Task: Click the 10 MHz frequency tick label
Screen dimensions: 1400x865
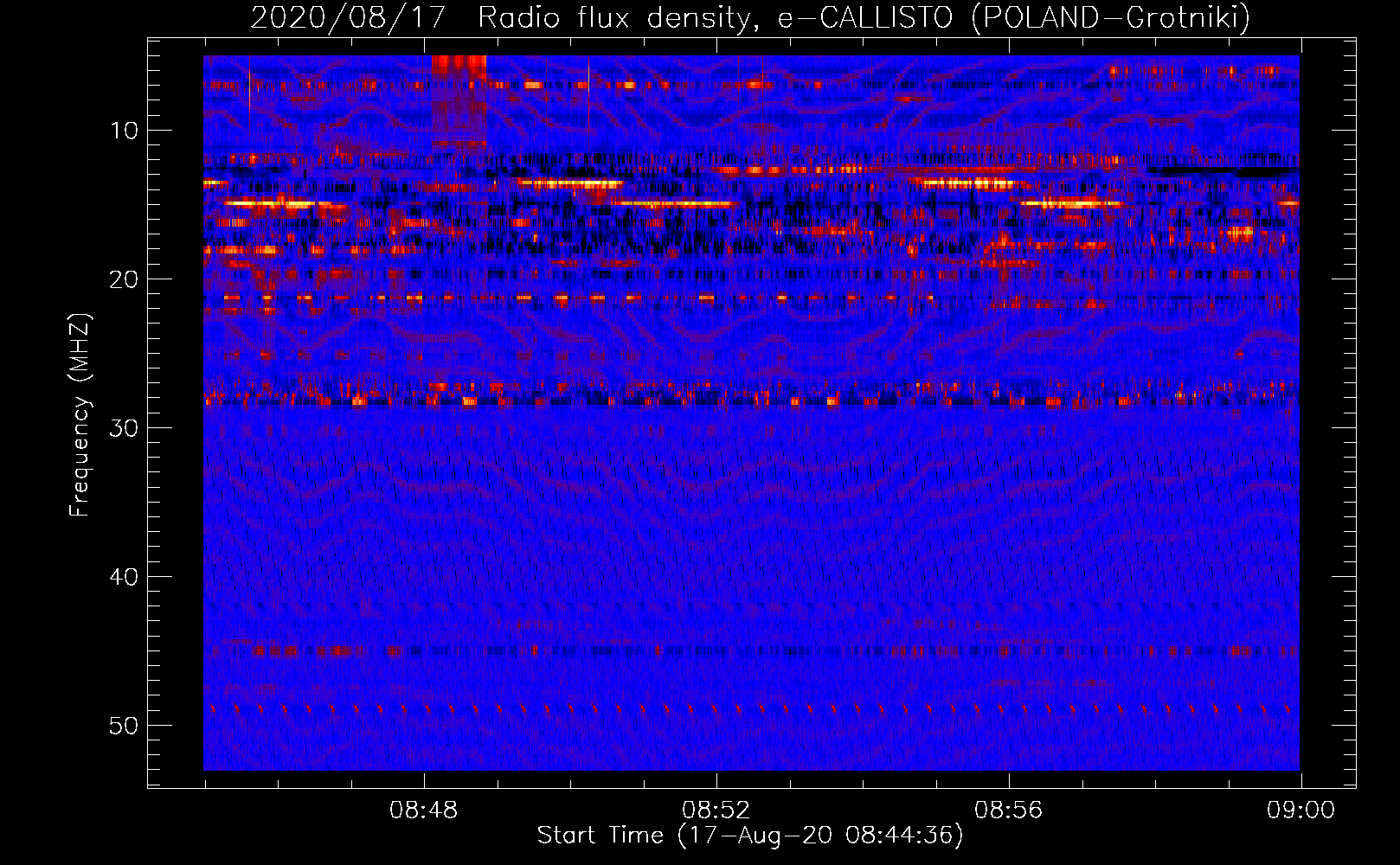Action: tap(125, 131)
